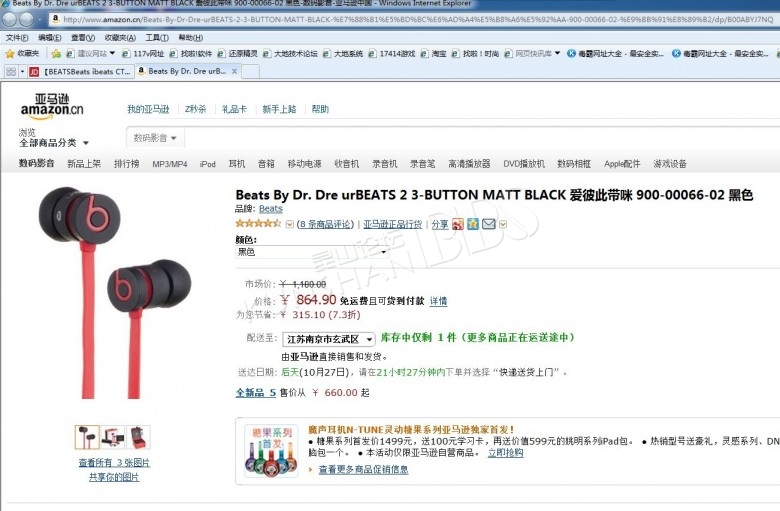Select the 耳机 category in nav bar

pos(237,164)
